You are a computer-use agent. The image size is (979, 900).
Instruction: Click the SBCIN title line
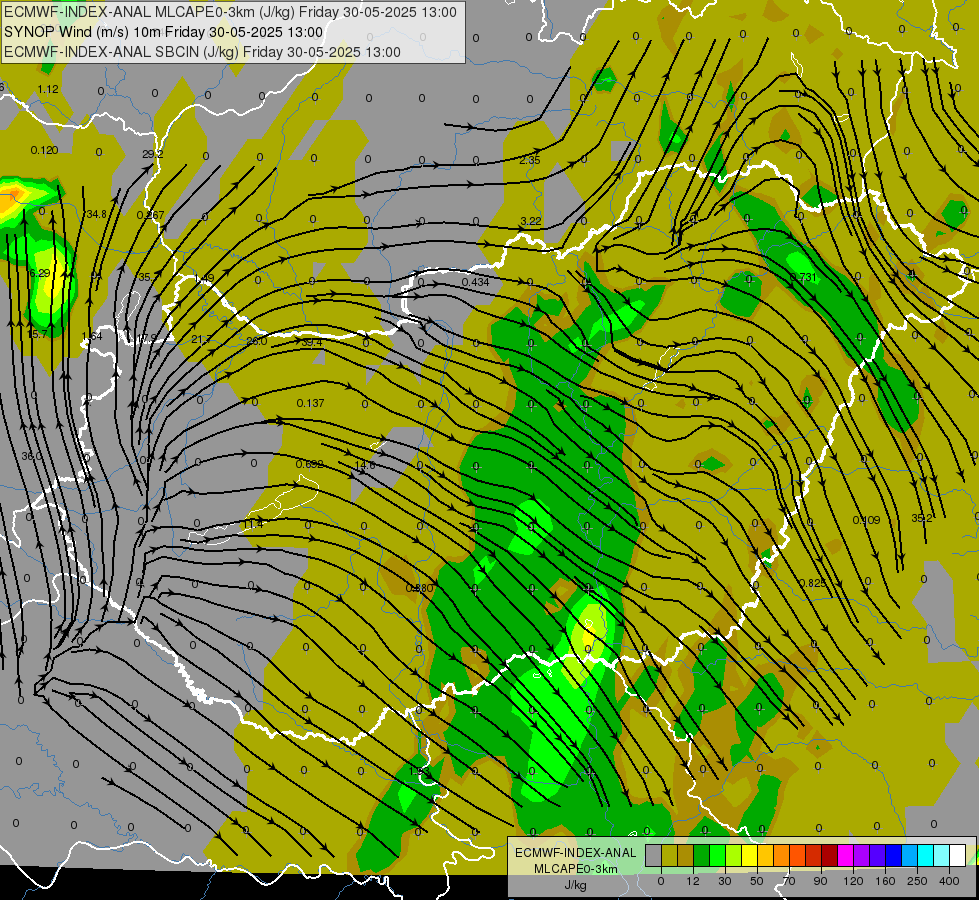point(202,52)
